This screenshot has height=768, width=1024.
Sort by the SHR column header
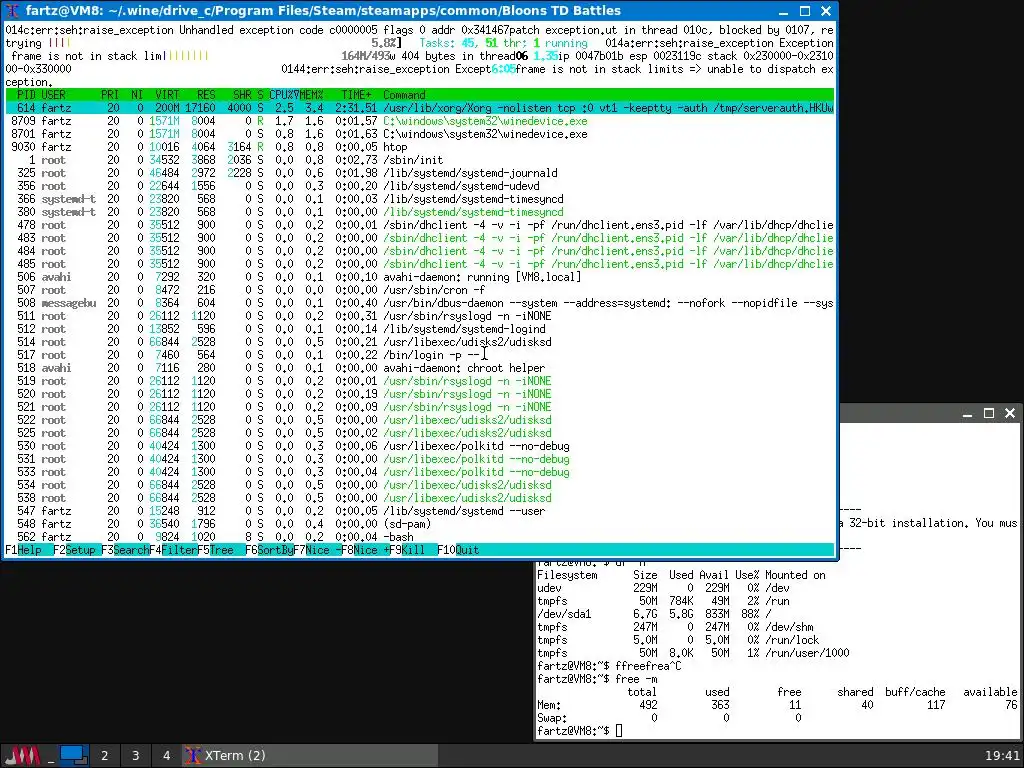click(x=242, y=95)
